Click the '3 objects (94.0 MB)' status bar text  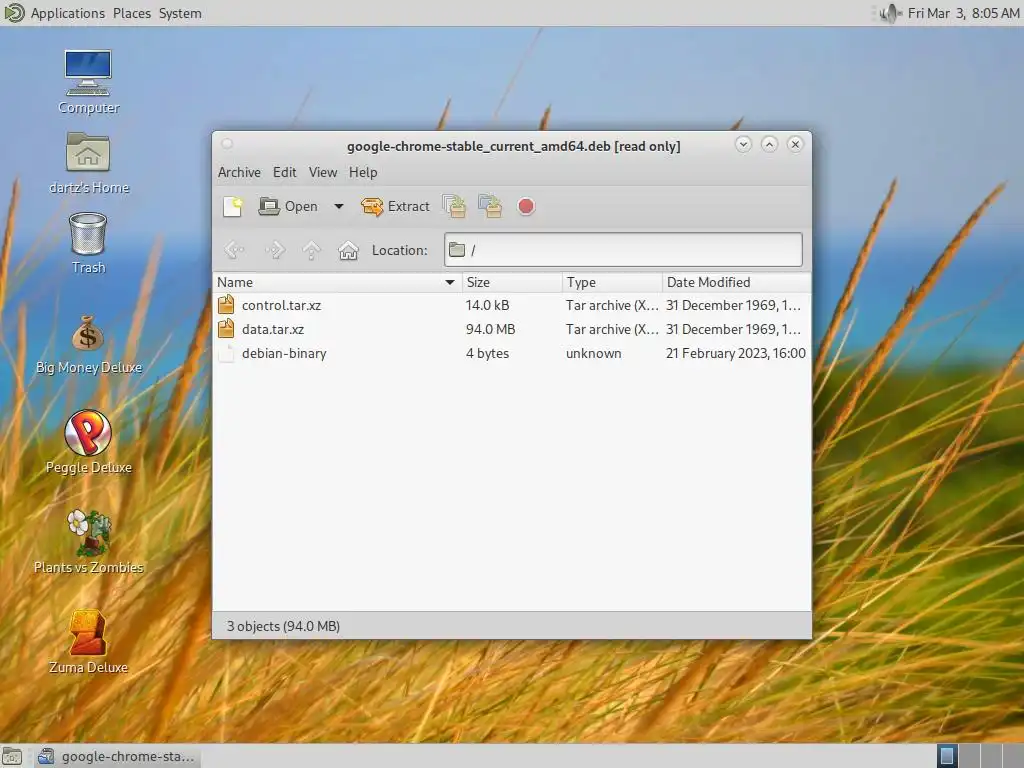click(283, 626)
